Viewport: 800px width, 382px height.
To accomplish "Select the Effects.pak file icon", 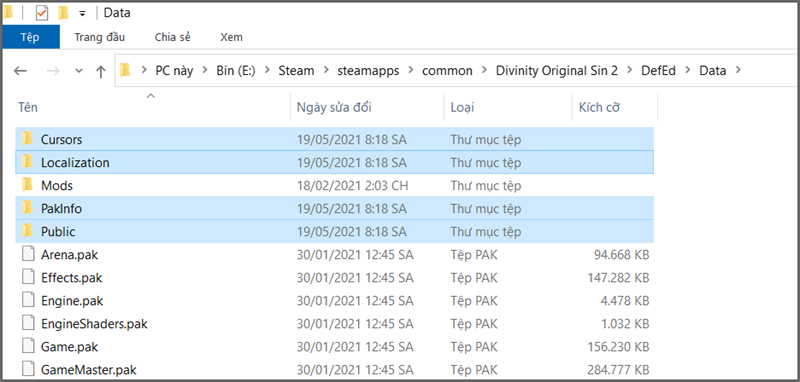I will (x=28, y=277).
